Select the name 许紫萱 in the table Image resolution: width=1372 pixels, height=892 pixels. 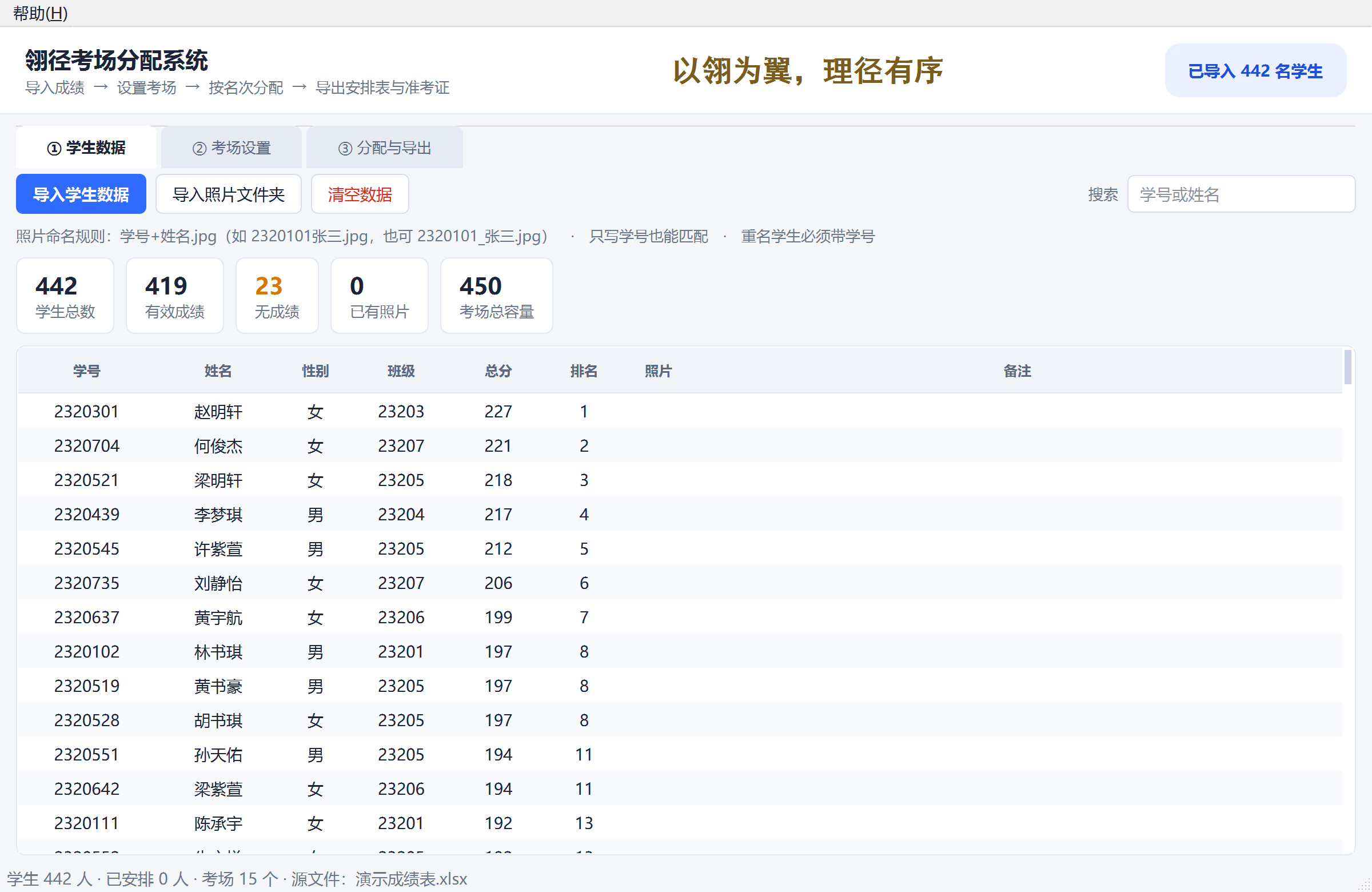point(218,549)
